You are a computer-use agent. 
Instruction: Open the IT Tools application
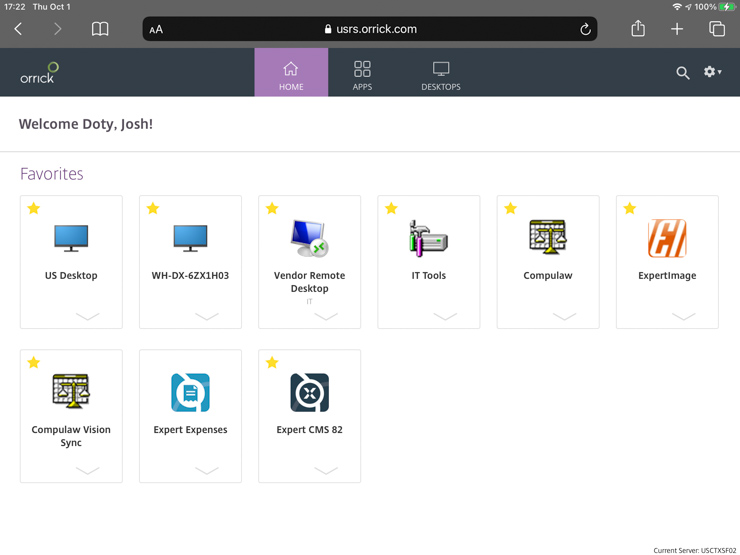point(428,239)
